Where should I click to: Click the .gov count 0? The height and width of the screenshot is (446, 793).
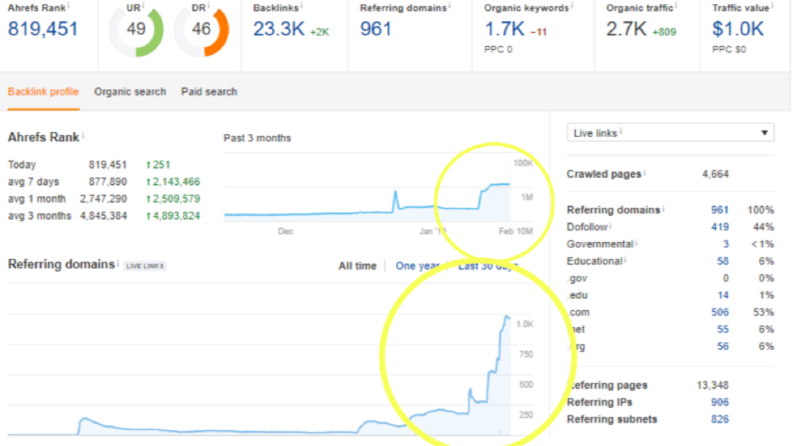(726, 279)
